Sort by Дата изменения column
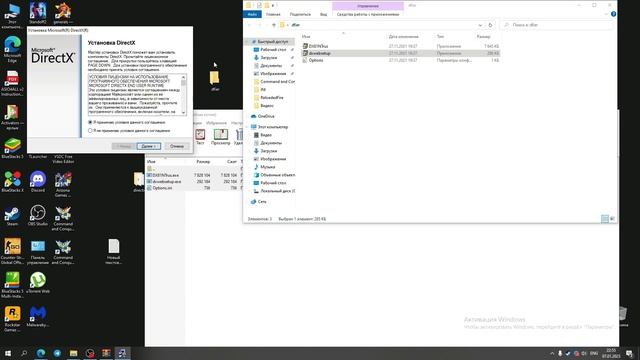Viewport: 640px width, 360px height. pos(404,37)
